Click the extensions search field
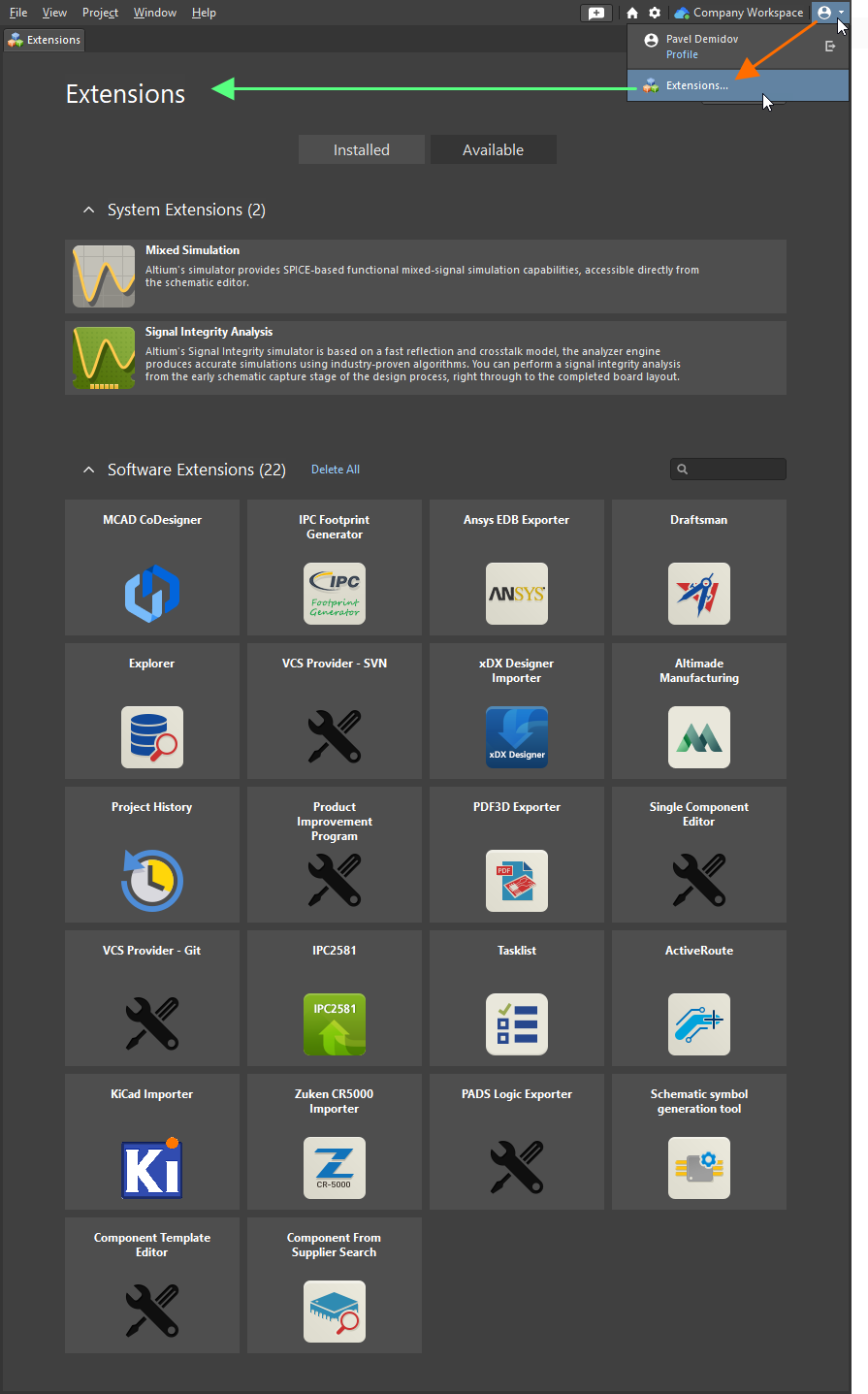The width and height of the screenshot is (868, 1394). click(x=727, y=469)
